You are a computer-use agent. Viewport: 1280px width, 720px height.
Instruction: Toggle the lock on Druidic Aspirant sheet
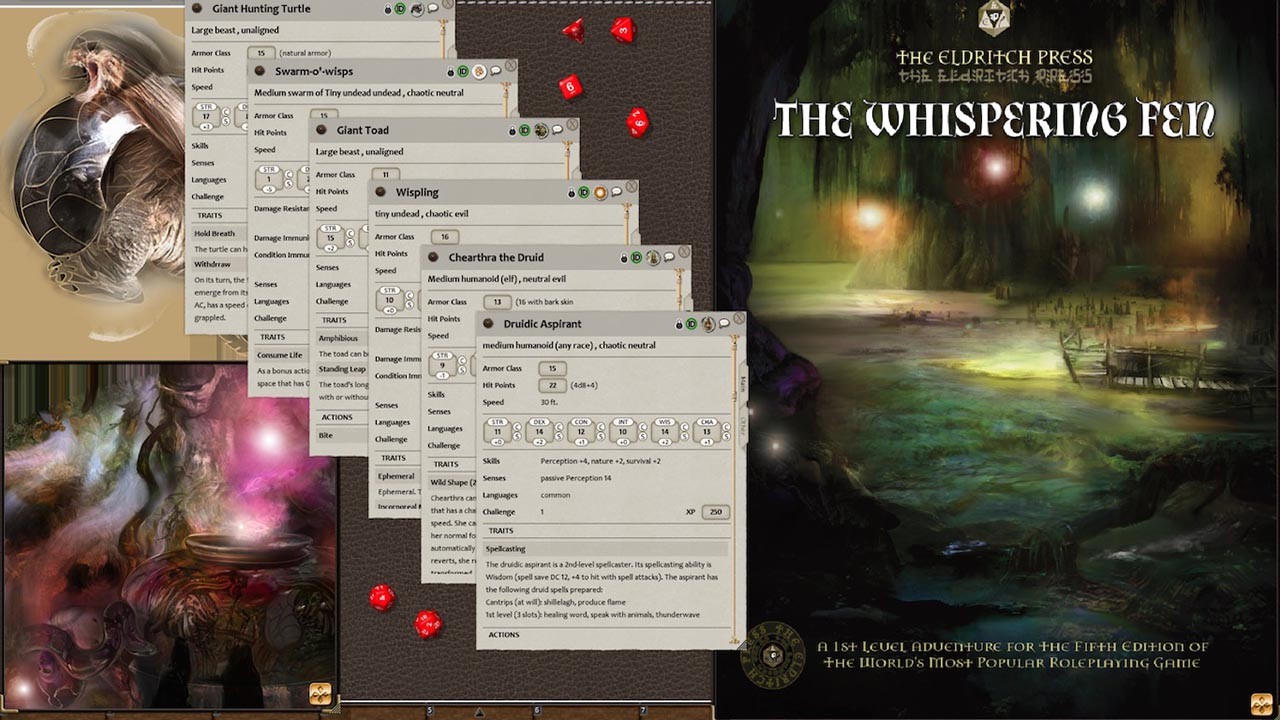(679, 324)
